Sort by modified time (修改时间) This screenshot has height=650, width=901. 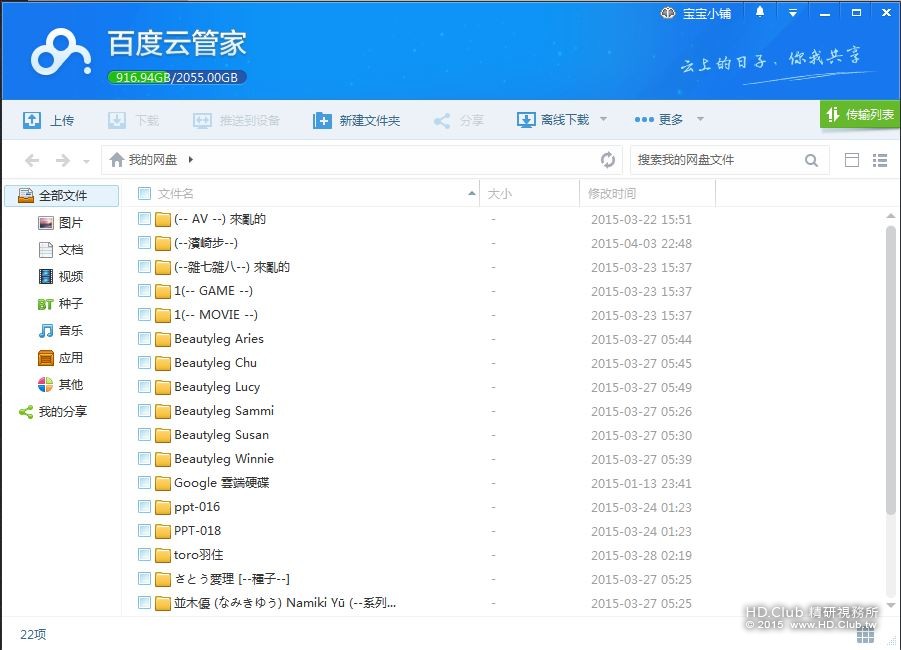[611, 194]
